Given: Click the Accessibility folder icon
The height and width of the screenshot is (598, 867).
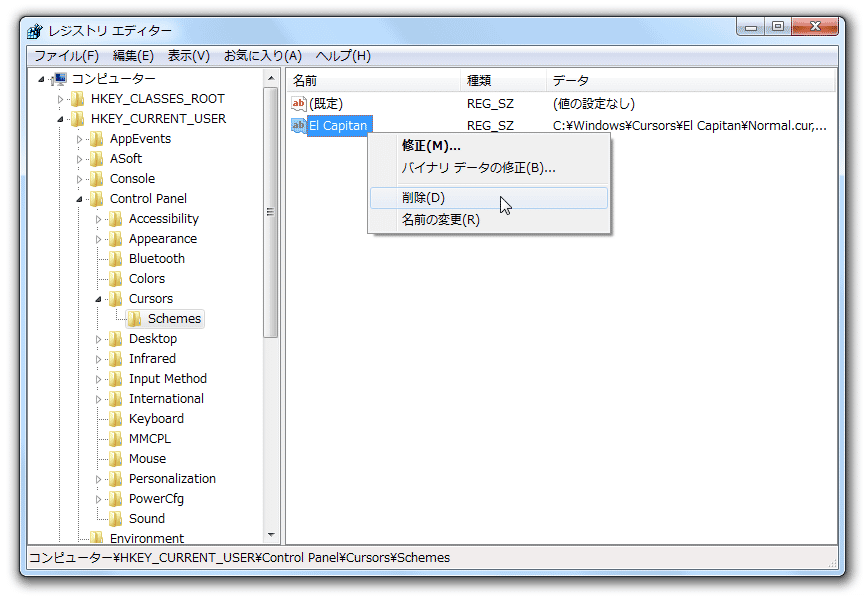Looking at the screenshot, I should pos(116,219).
